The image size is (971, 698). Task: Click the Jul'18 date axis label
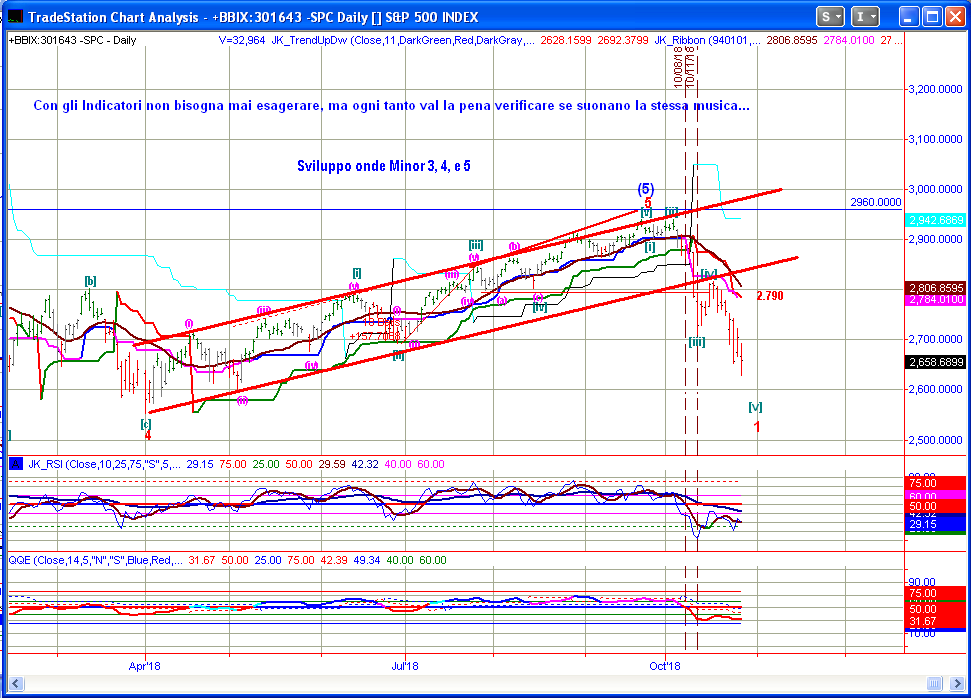[405, 666]
